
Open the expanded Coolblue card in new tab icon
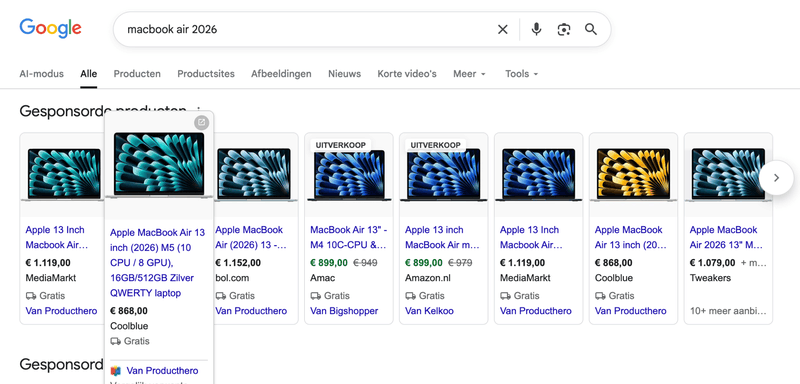(202, 122)
